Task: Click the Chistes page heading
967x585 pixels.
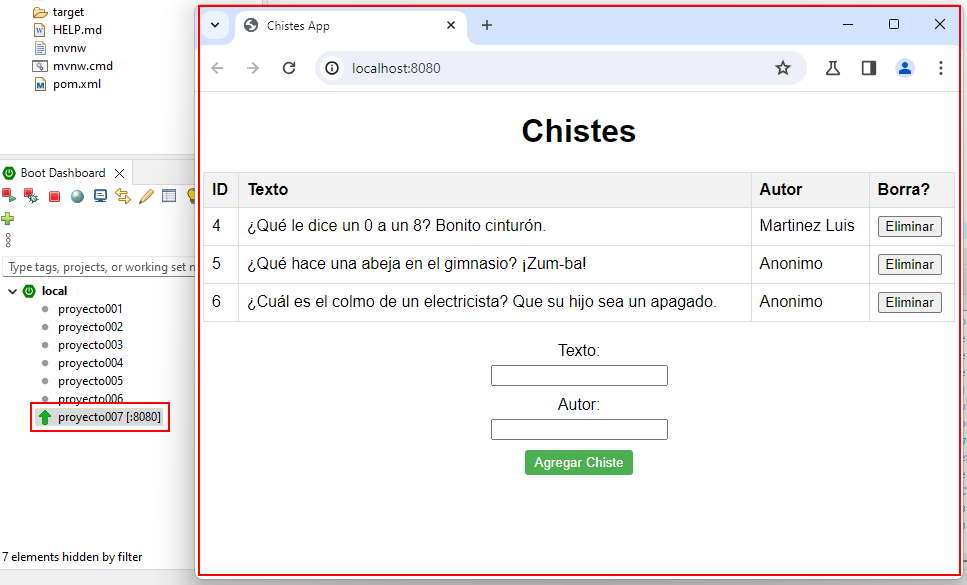Action: click(578, 131)
